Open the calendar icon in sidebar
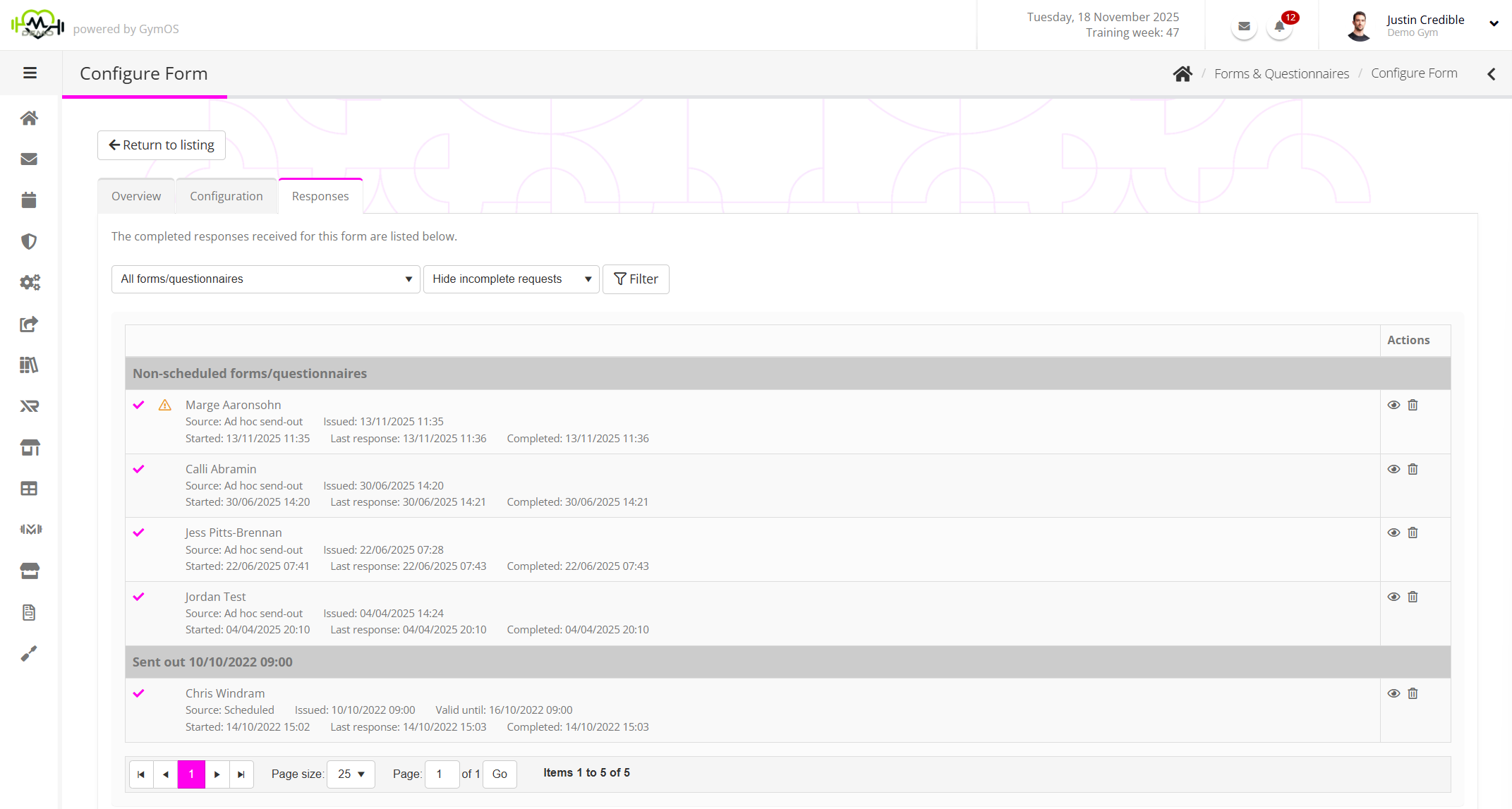 click(29, 200)
